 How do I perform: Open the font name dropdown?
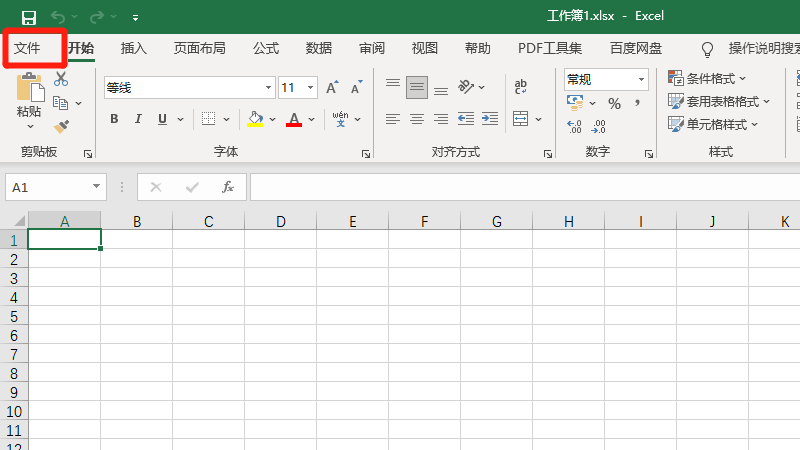[x=267, y=88]
